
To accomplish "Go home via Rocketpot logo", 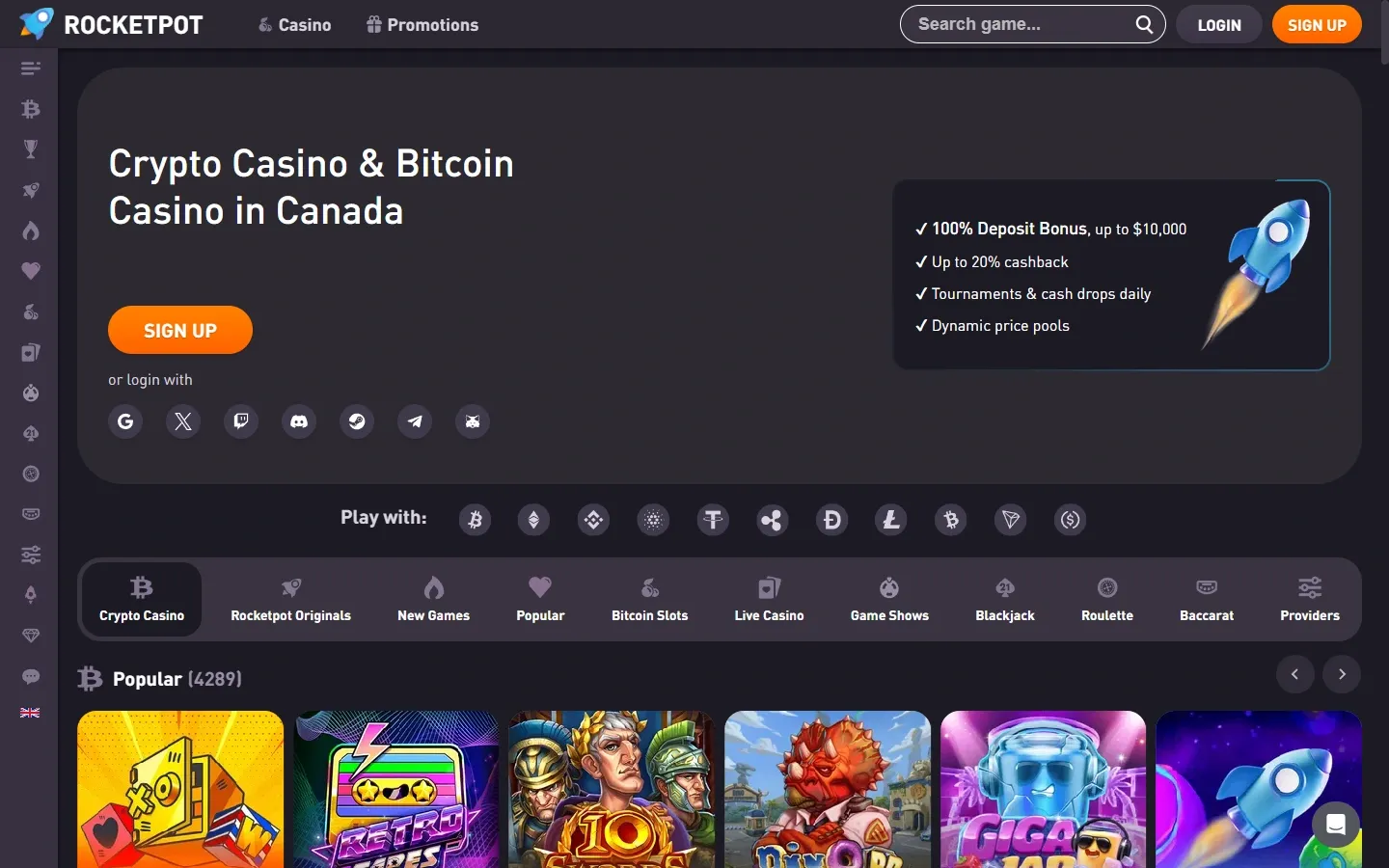I will [x=111, y=24].
